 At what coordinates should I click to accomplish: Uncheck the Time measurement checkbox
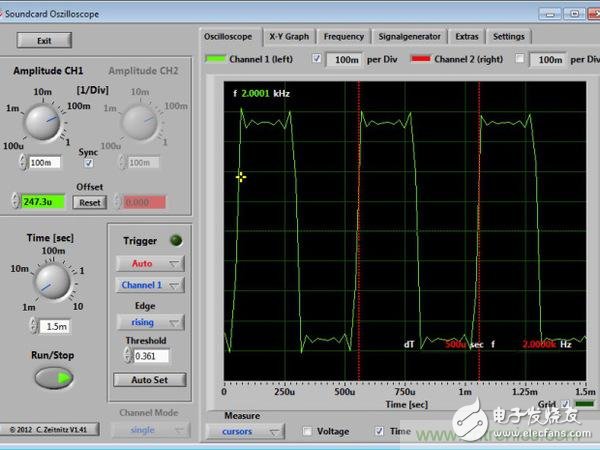point(378,431)
